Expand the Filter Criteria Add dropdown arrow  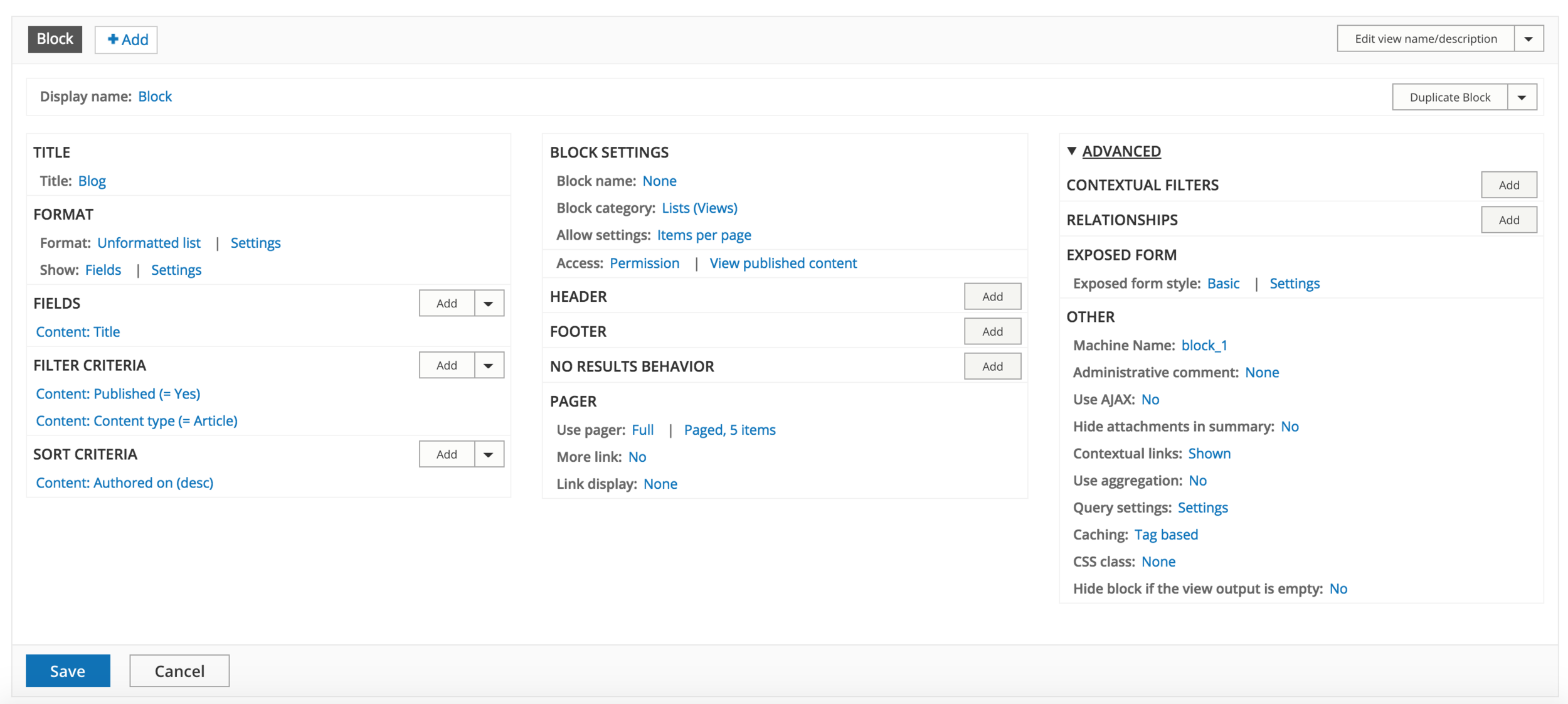tap(489, 366)
